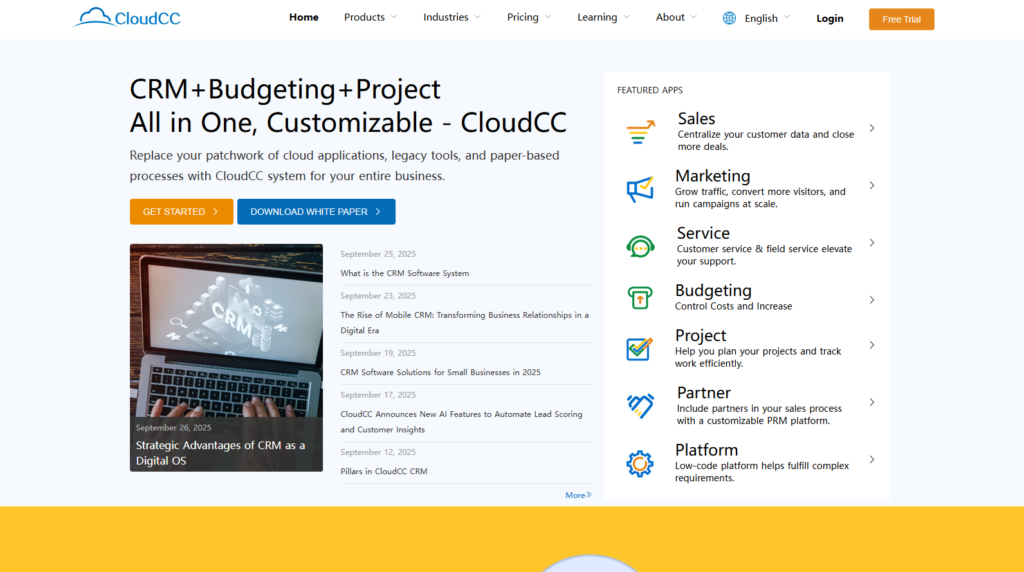This screenshot has width=1024, height=572.
Task: Open the Industries dropdown menu
Action: click(x=451, y=17)
